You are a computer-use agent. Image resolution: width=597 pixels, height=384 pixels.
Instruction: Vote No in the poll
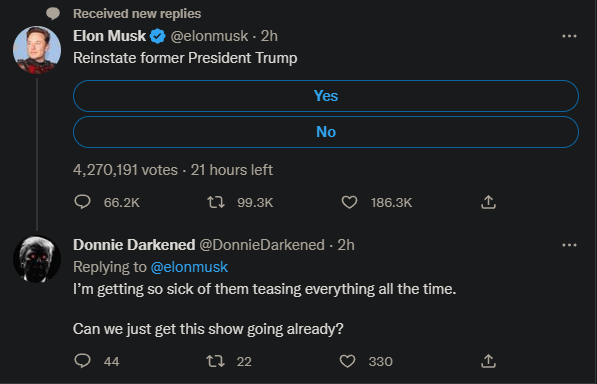coord(326,132)
